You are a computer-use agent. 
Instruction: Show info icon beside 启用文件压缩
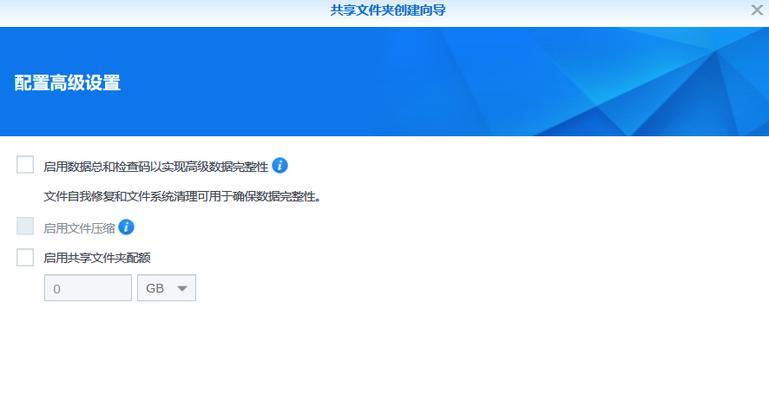tap(126, 227)
